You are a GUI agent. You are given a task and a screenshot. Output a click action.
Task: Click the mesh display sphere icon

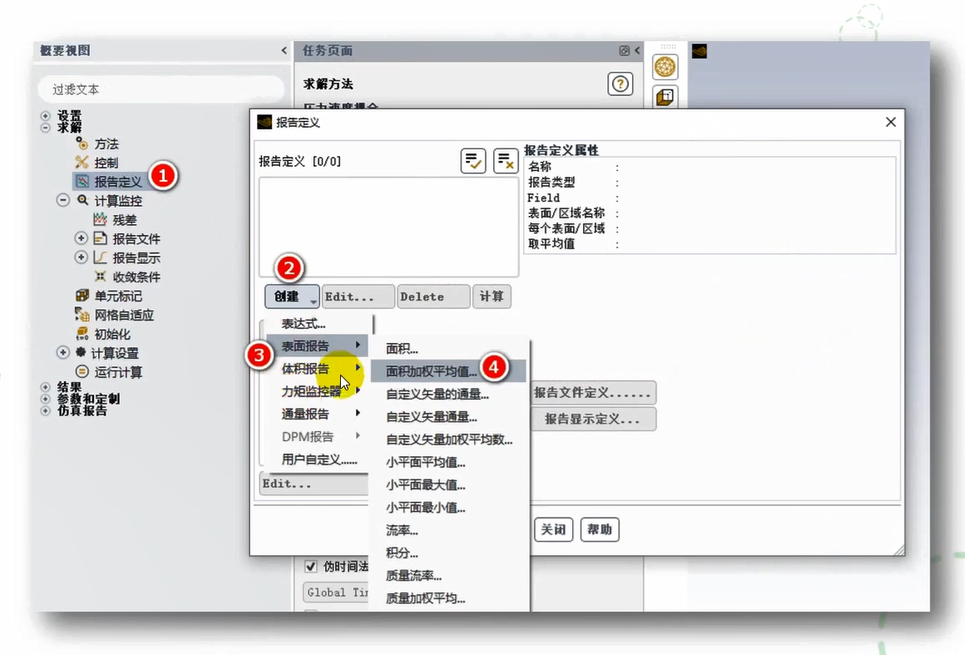pos(665,67)
